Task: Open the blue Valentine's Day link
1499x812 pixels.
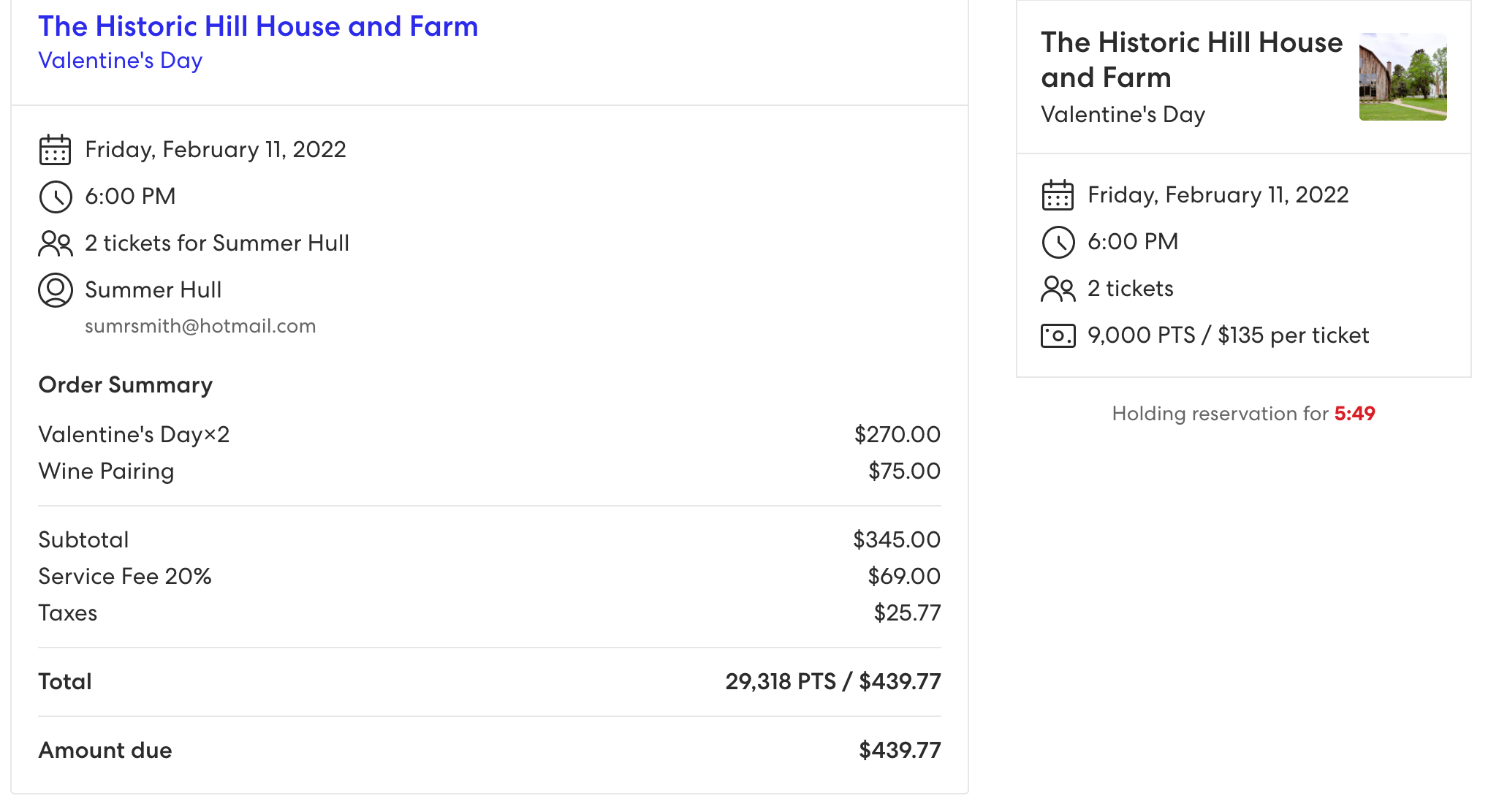Action: 120,61
